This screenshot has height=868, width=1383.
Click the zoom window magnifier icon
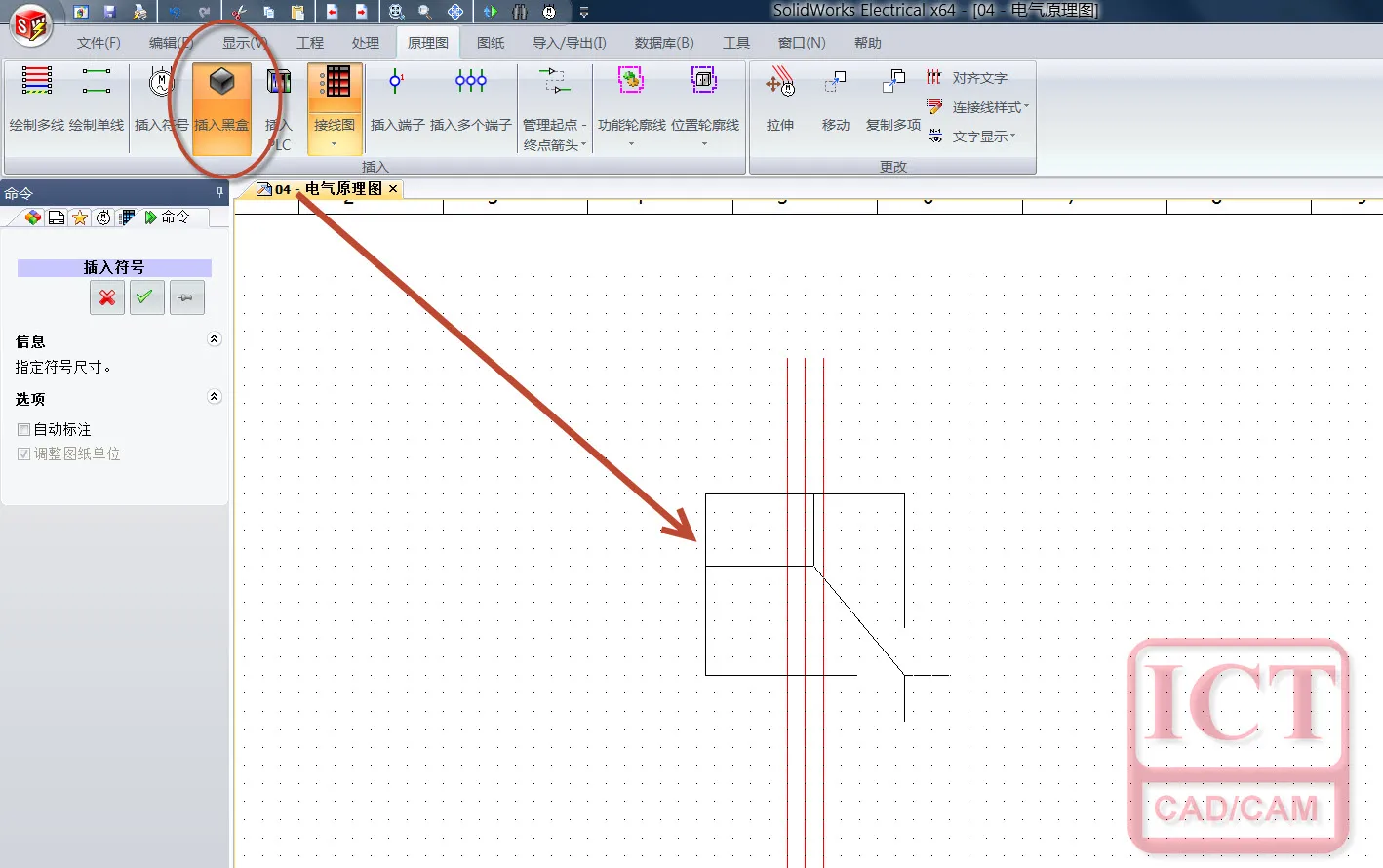(425, 12)
